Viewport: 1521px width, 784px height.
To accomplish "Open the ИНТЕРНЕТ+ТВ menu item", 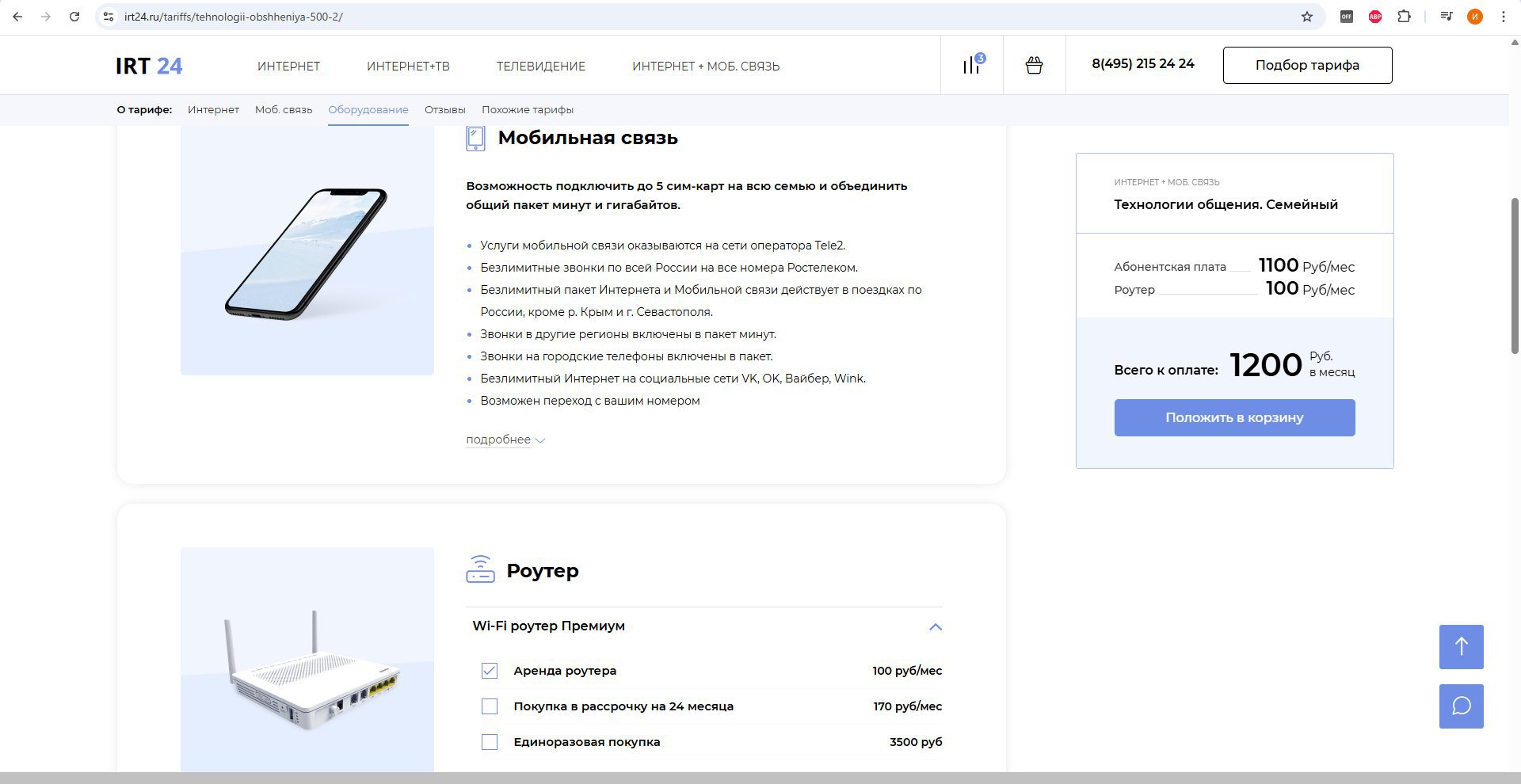I will (408, 67).
